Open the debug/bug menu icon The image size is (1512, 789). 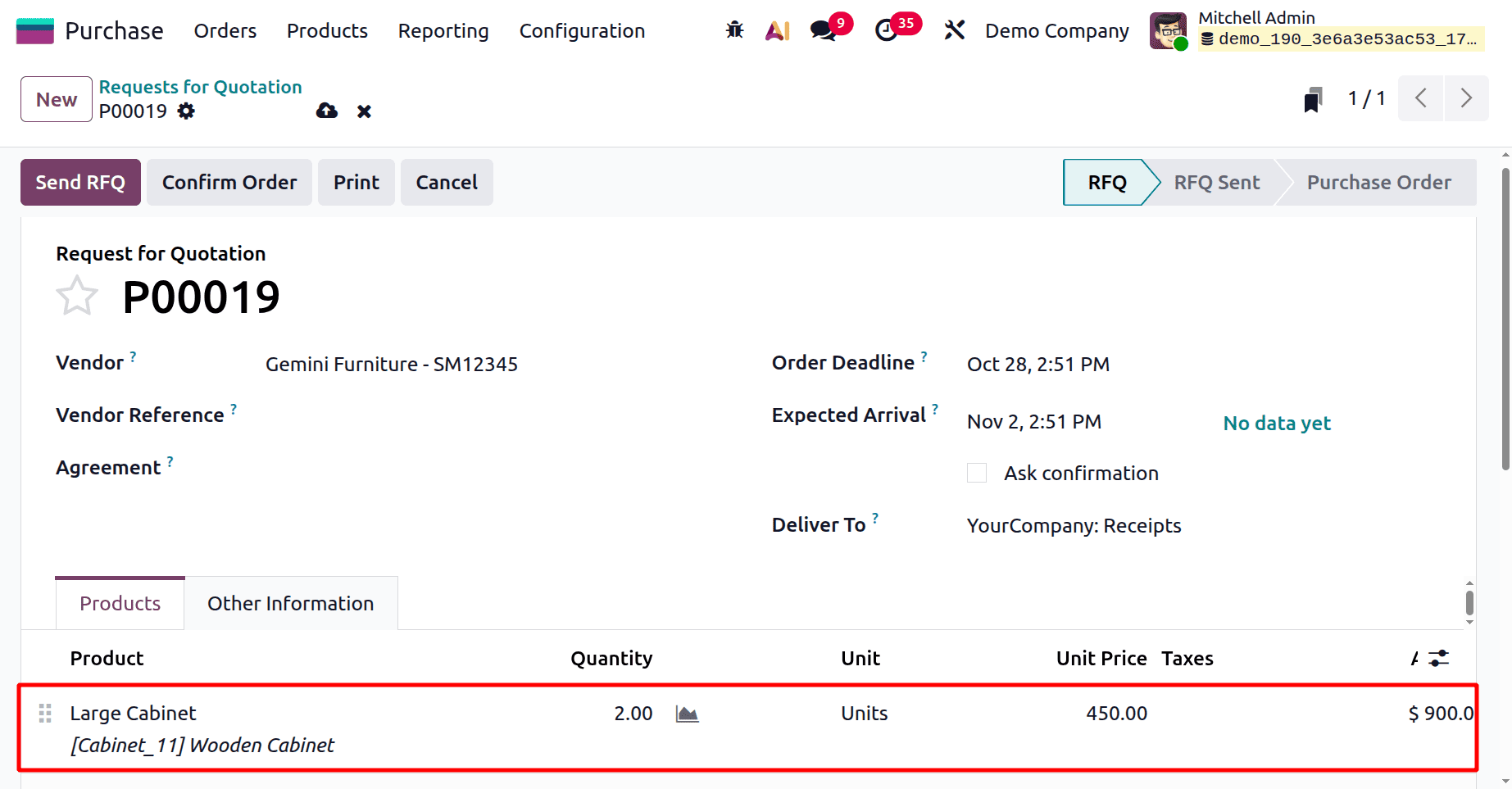pos(734,29)
